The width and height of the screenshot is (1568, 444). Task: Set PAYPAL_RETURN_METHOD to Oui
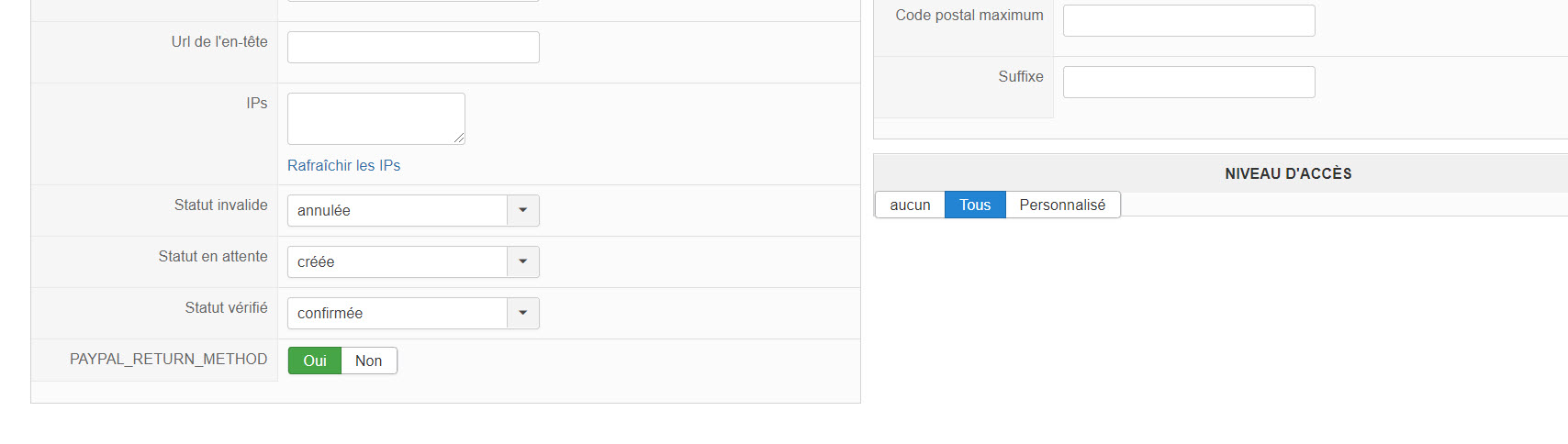(315, 361)
